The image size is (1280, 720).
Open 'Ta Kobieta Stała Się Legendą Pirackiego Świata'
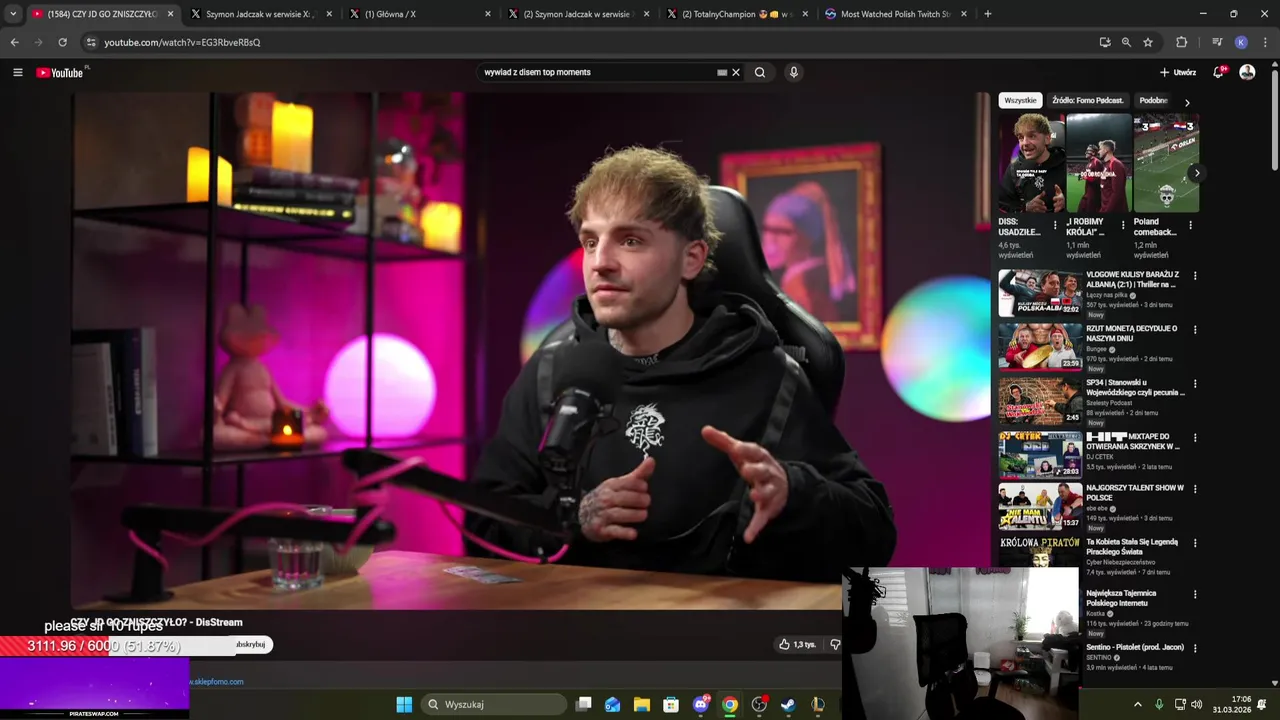pyautogui.click(x=1132, y=547)
